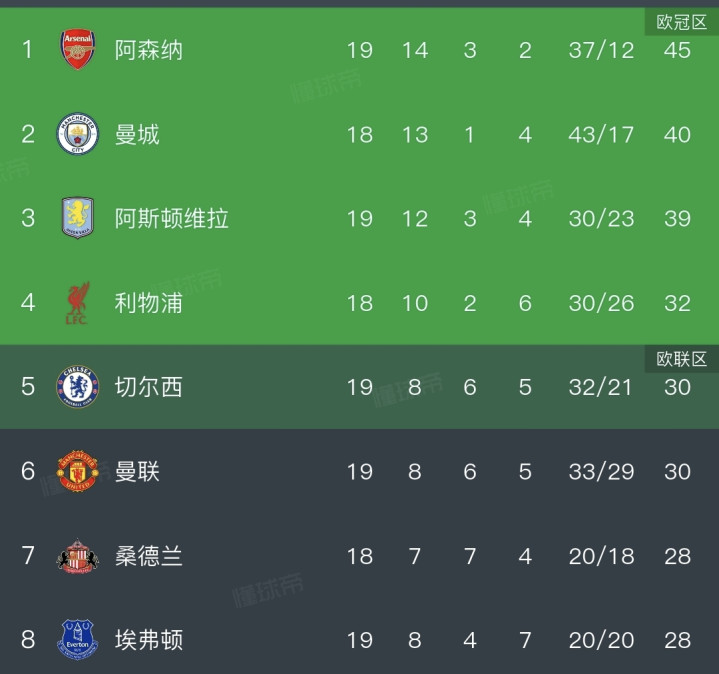Screen dimensions: 719x674
Task: Click the 切尔西 team name
Action: pos(149,387)
